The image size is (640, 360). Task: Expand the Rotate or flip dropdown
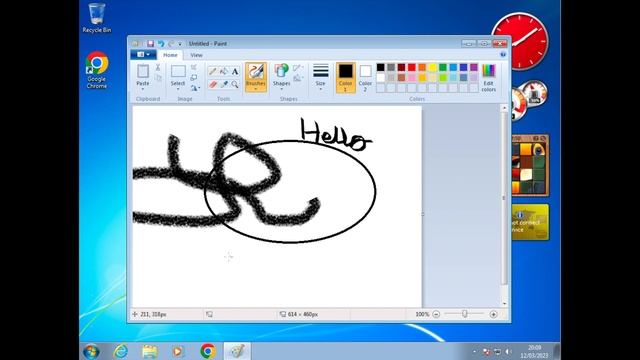pyautogui.click(x=195, y=88)
